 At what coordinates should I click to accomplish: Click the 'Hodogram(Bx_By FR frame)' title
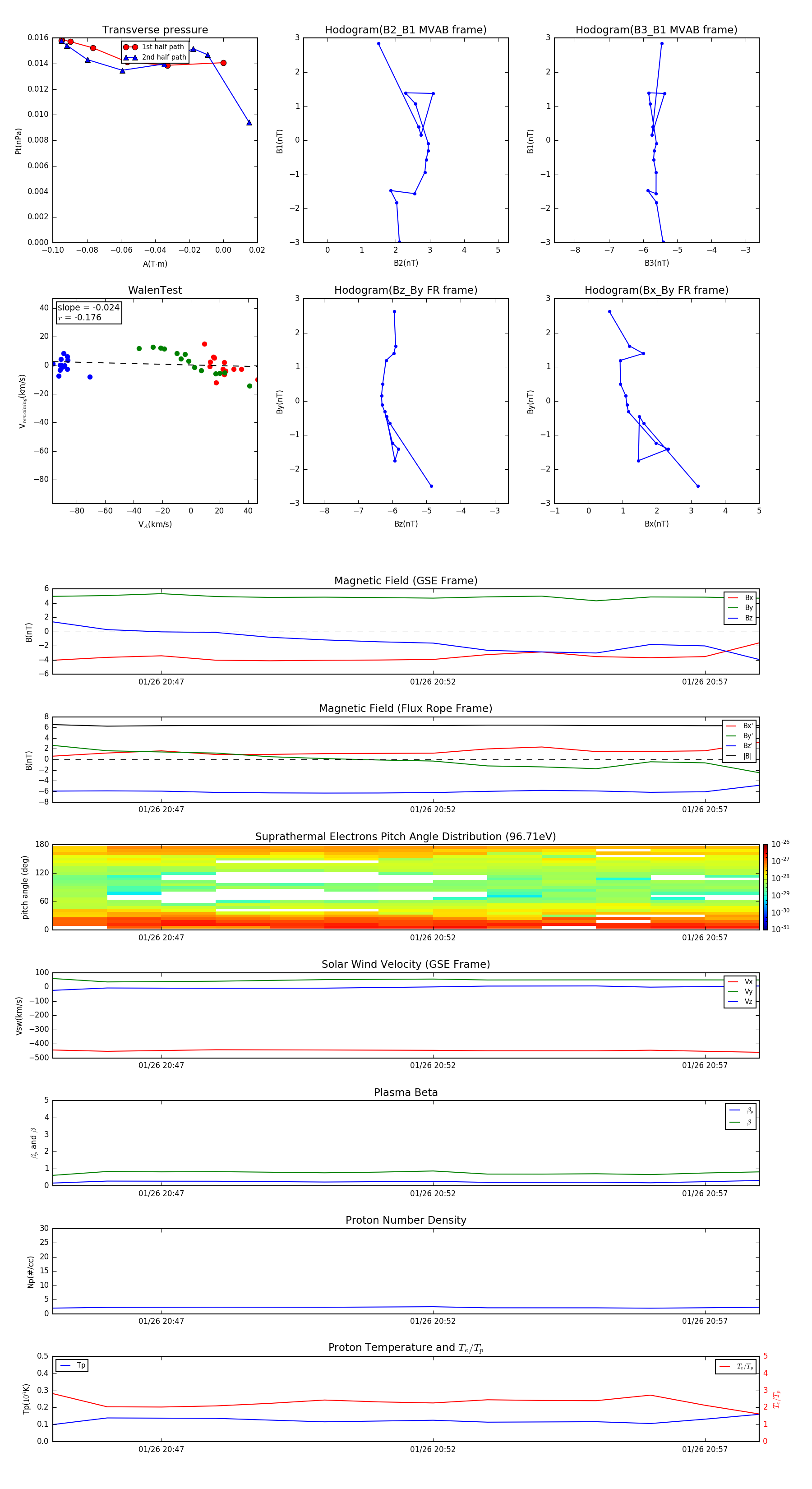tap(656, 290)
